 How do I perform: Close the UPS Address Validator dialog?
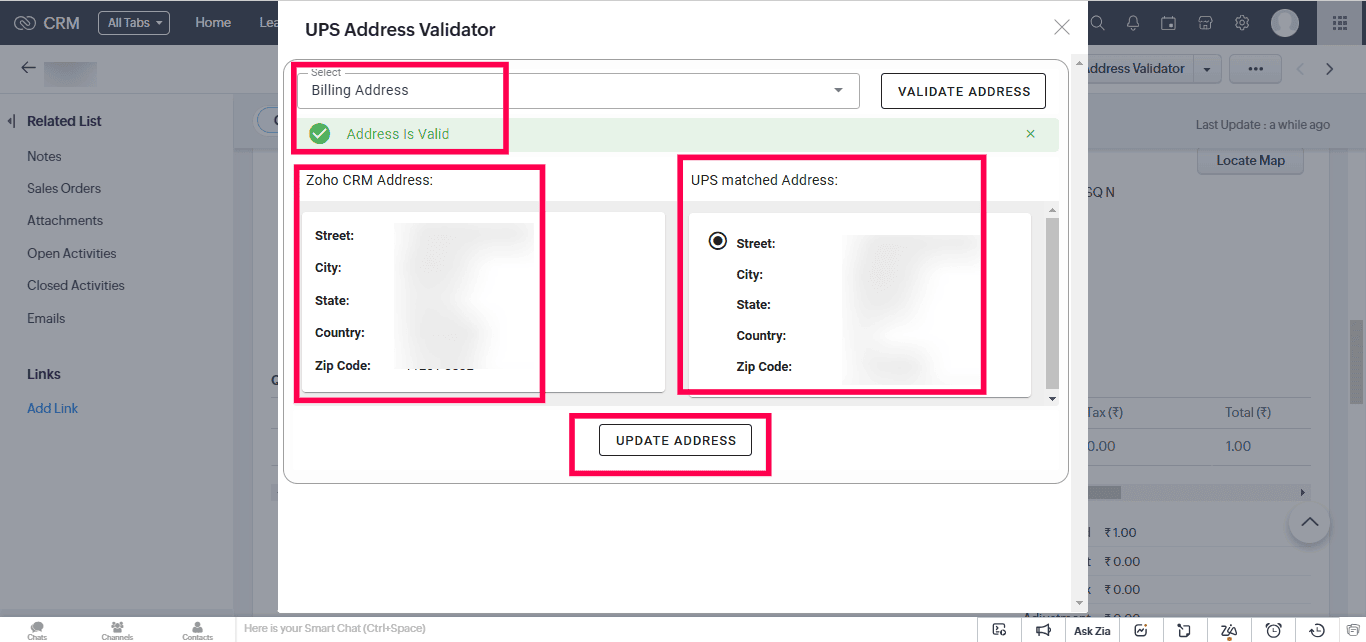point(1062,27)
